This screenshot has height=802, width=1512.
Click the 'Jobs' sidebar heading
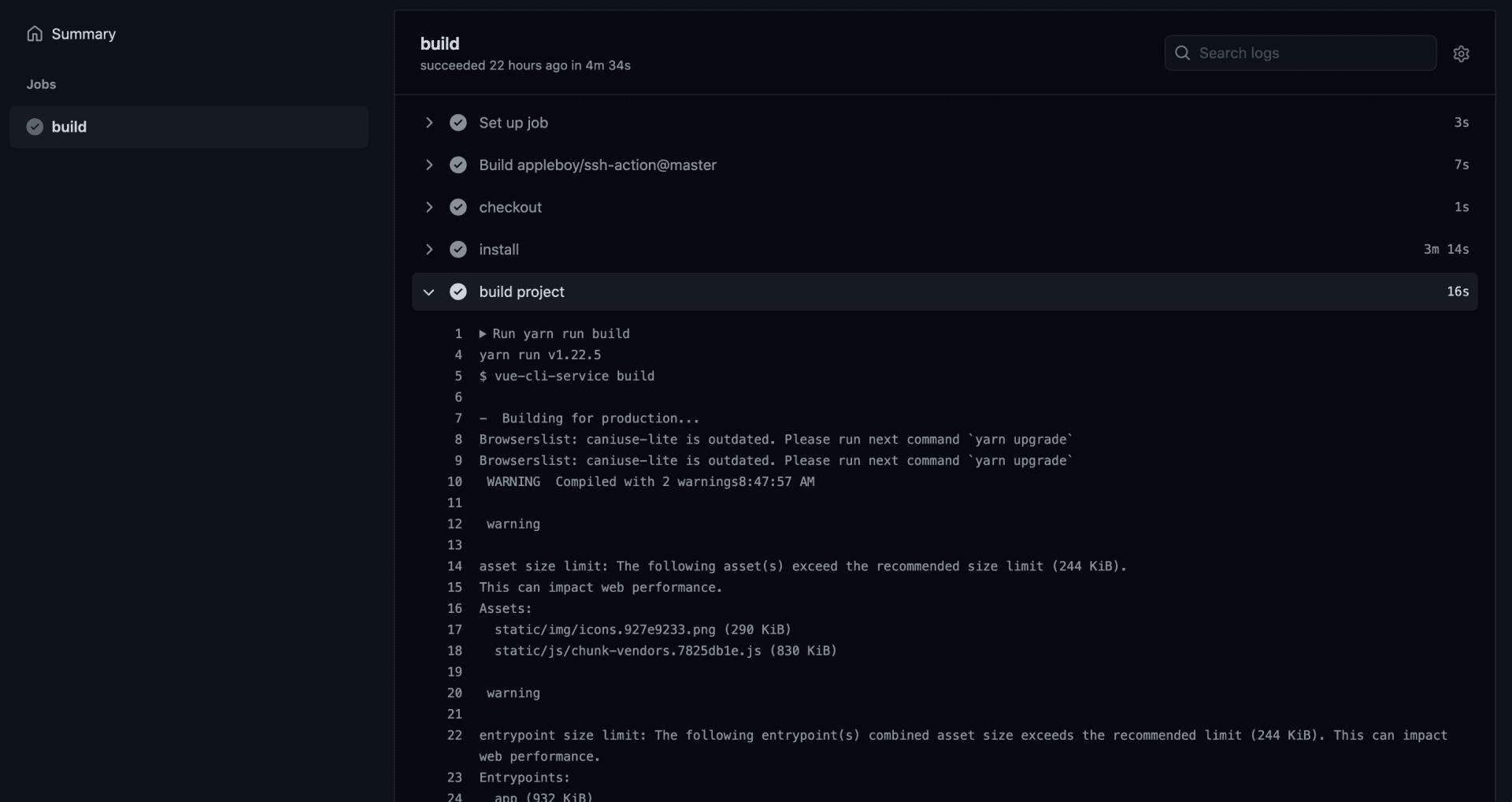pos(41,84)
